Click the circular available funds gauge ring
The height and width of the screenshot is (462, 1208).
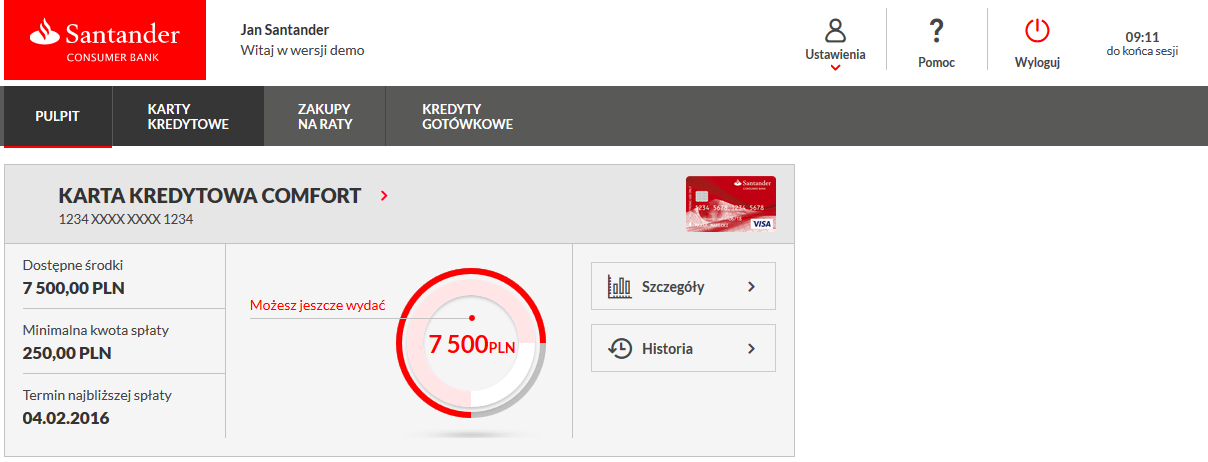point(471,342)
